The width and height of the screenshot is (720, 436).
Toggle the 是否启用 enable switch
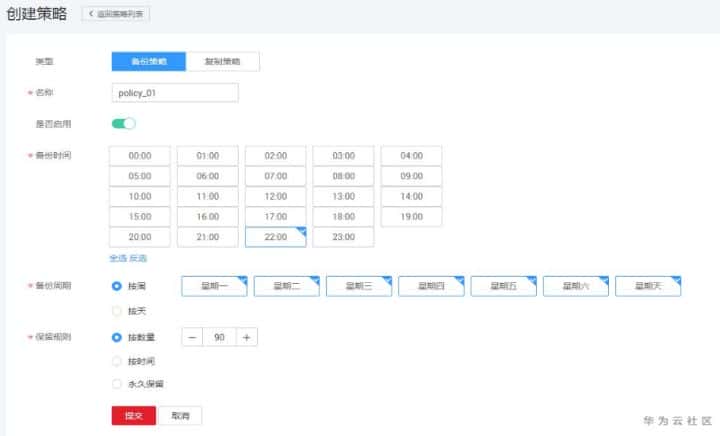pos(124,123)
